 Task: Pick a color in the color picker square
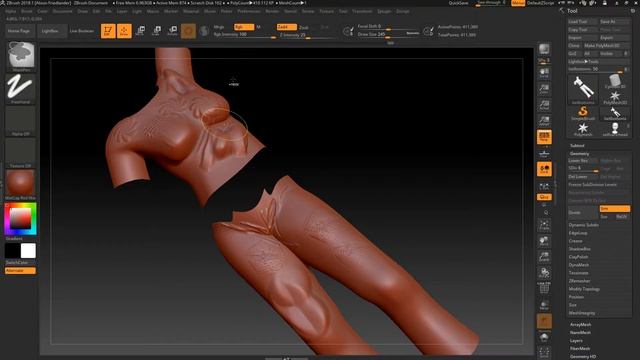pyautogui.click(x=20, y=218)
